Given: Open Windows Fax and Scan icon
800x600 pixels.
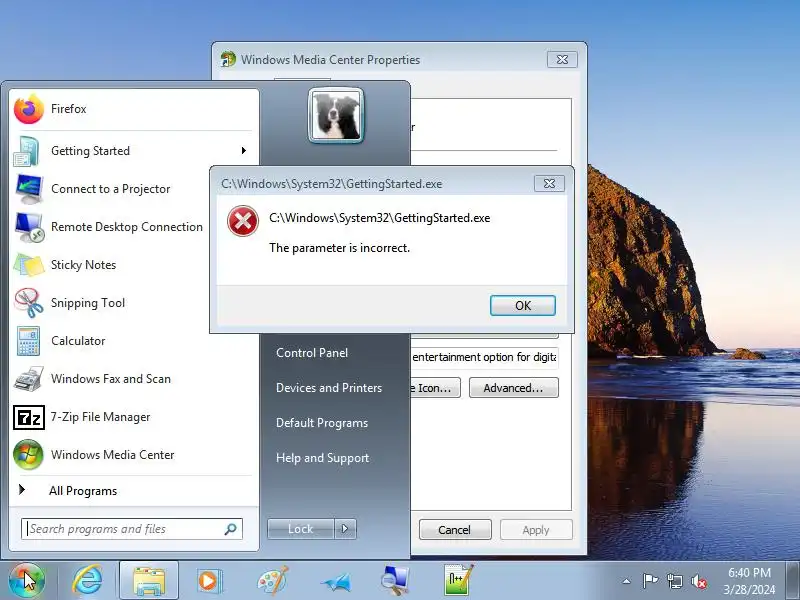Looking at the screenshot, I should point(29,379).
